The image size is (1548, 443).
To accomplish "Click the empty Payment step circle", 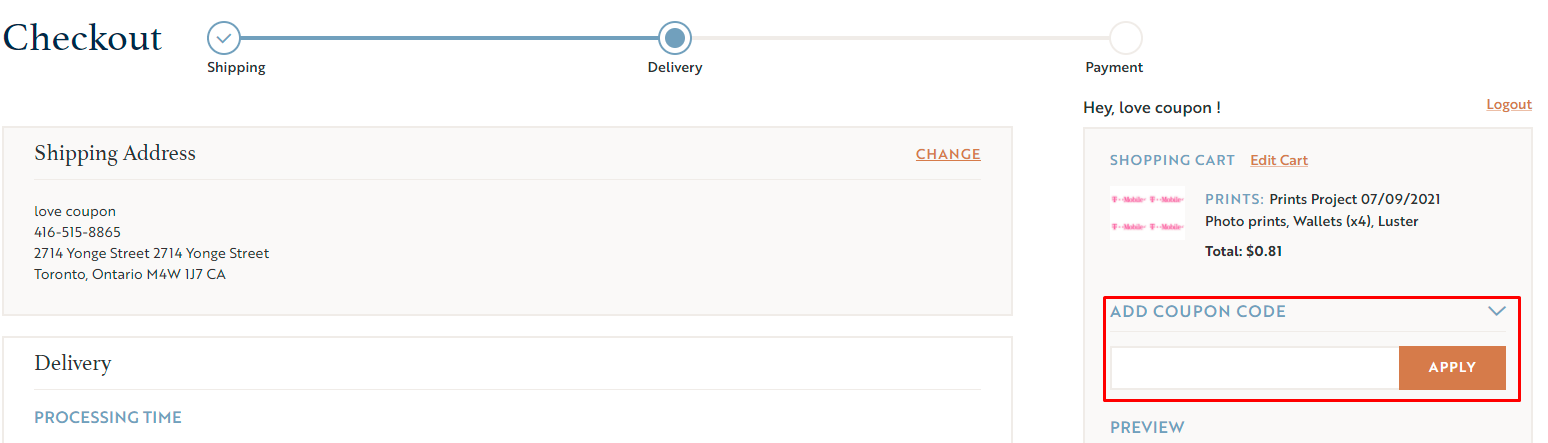I will tap(1126, 38).
